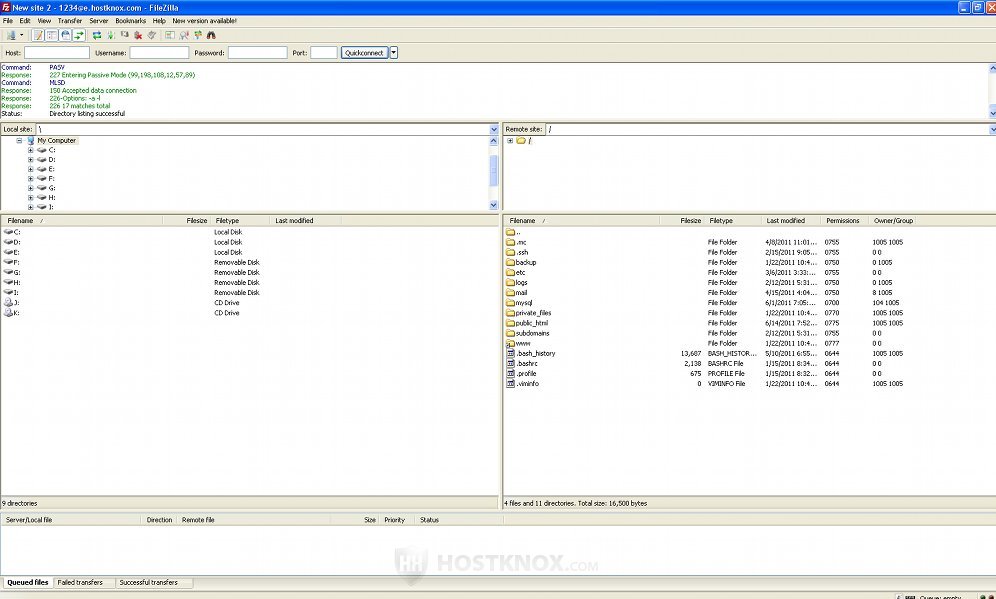Open the Quickconnect history dropdown arrow

click(x=394, y=53)
